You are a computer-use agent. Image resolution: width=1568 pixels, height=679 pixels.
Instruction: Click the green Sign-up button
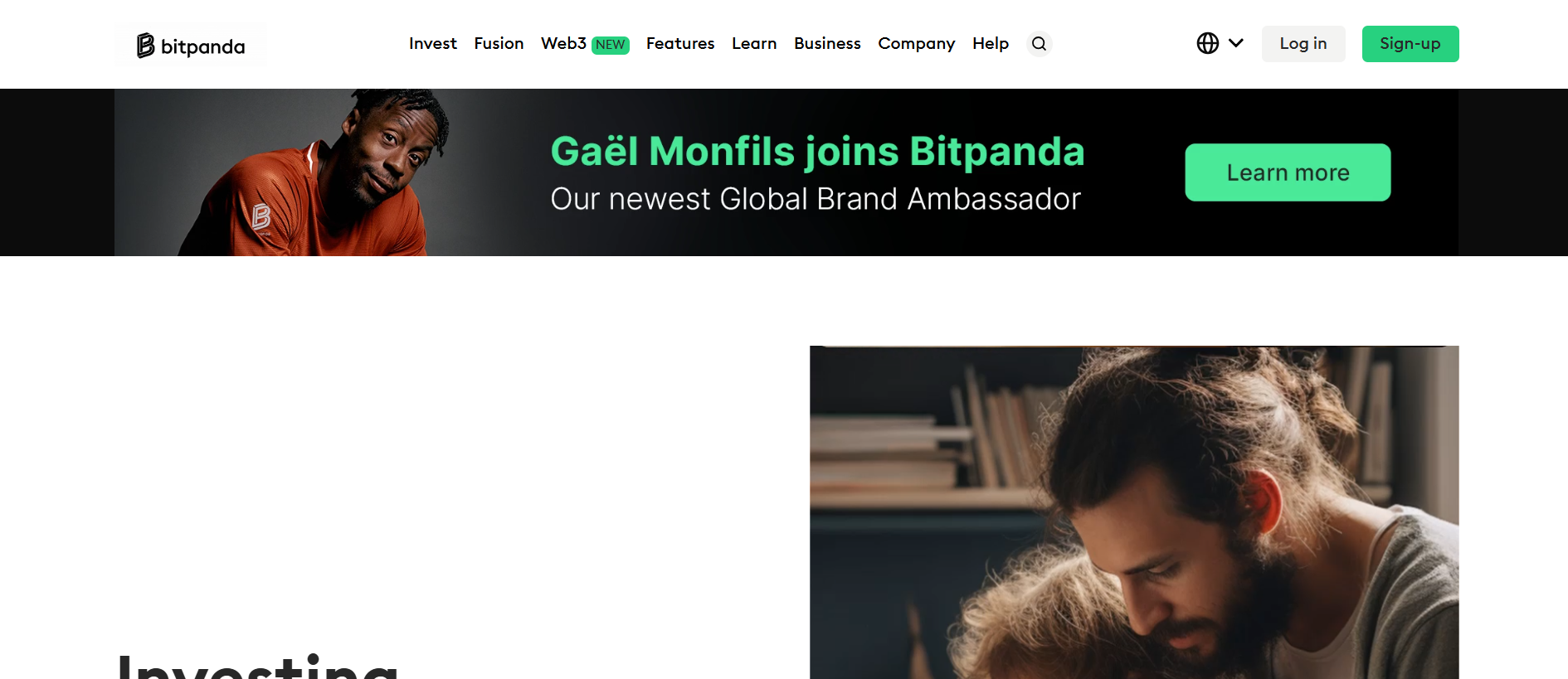pyautogui.click(x=1410, y=44)
